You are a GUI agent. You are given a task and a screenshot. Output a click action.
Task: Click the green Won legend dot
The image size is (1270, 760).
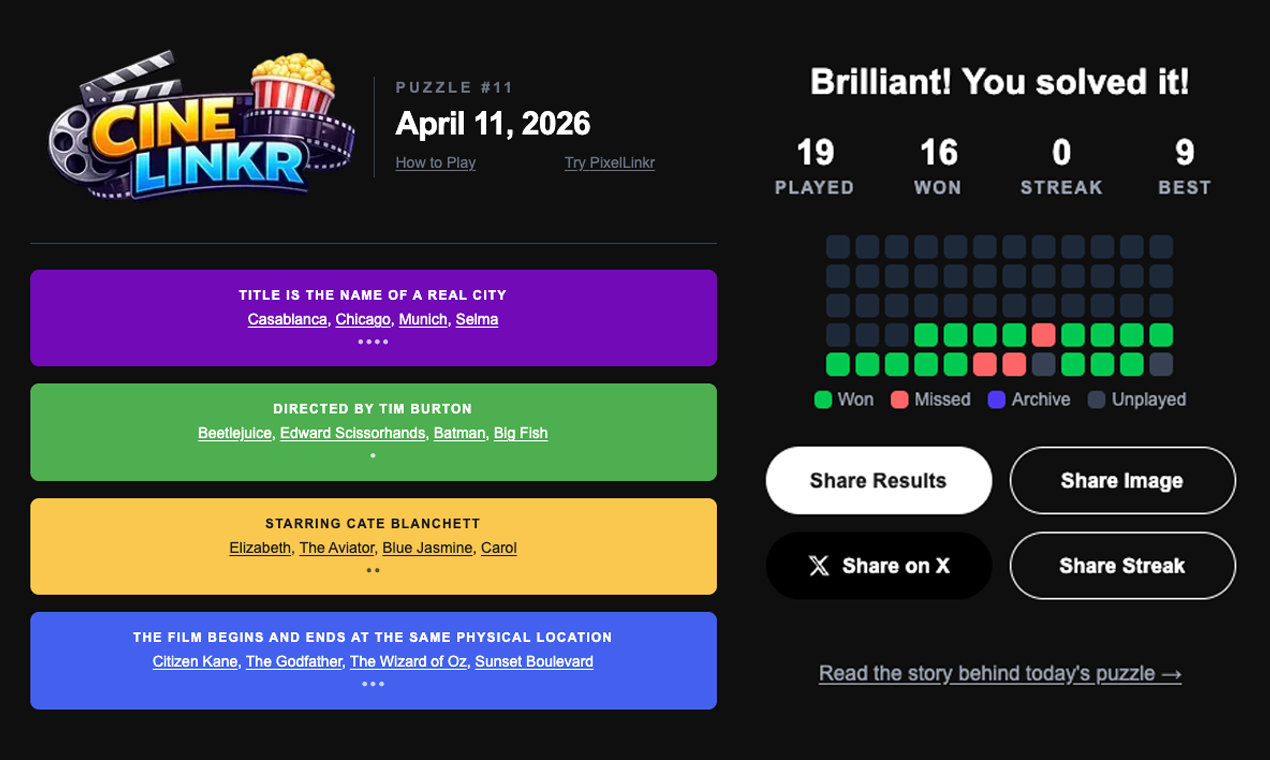(823, 400)
